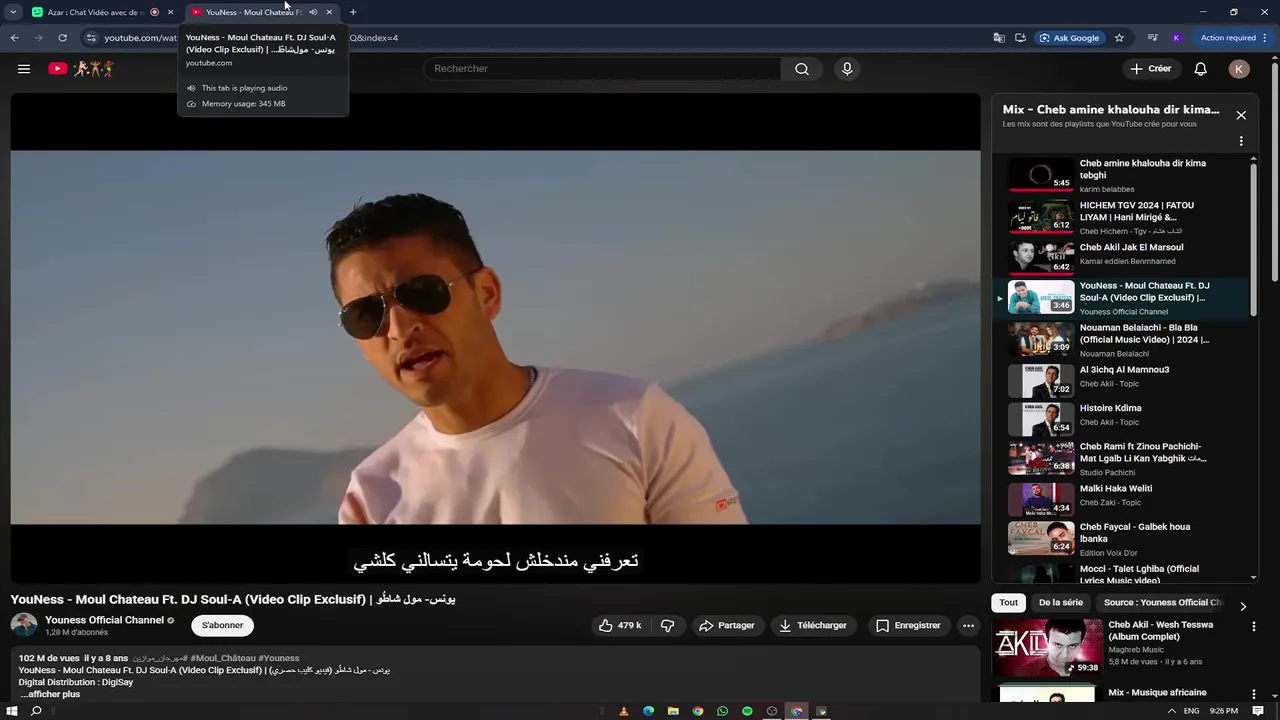Viewport: 1280px width, 720px height.
Task: Open tab search dropdown arrow
Action: (13, 12)
